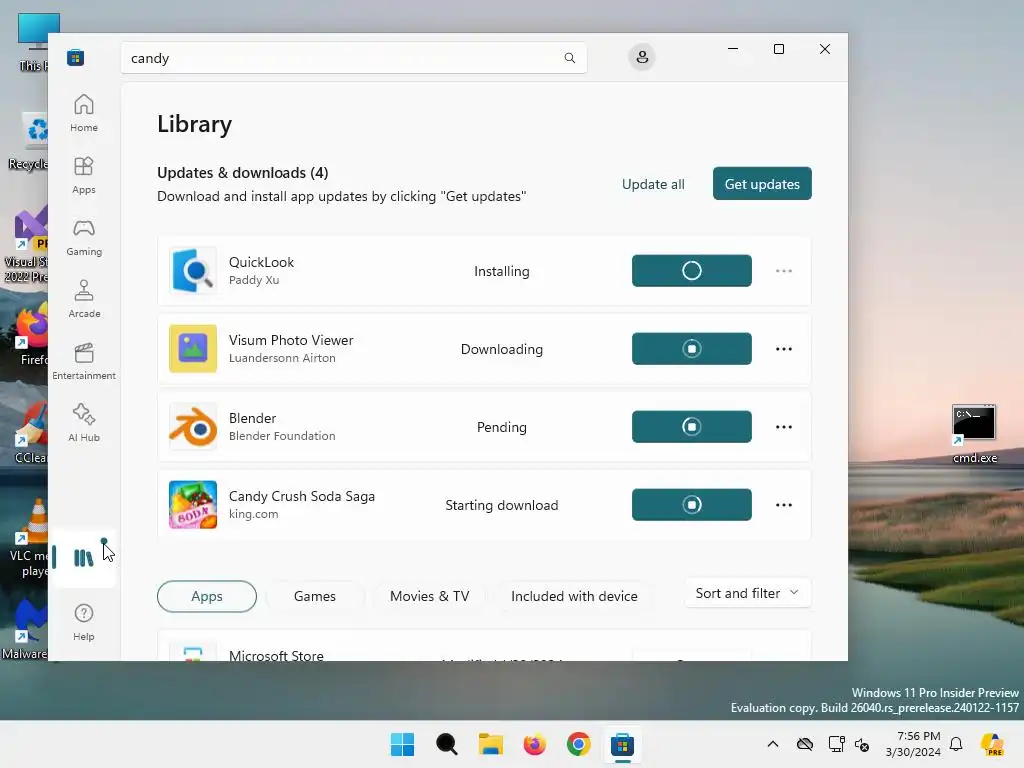The height and width of the screenshot is (768, 1024).
Task: Select the Included with device tab
Action: 574,596
